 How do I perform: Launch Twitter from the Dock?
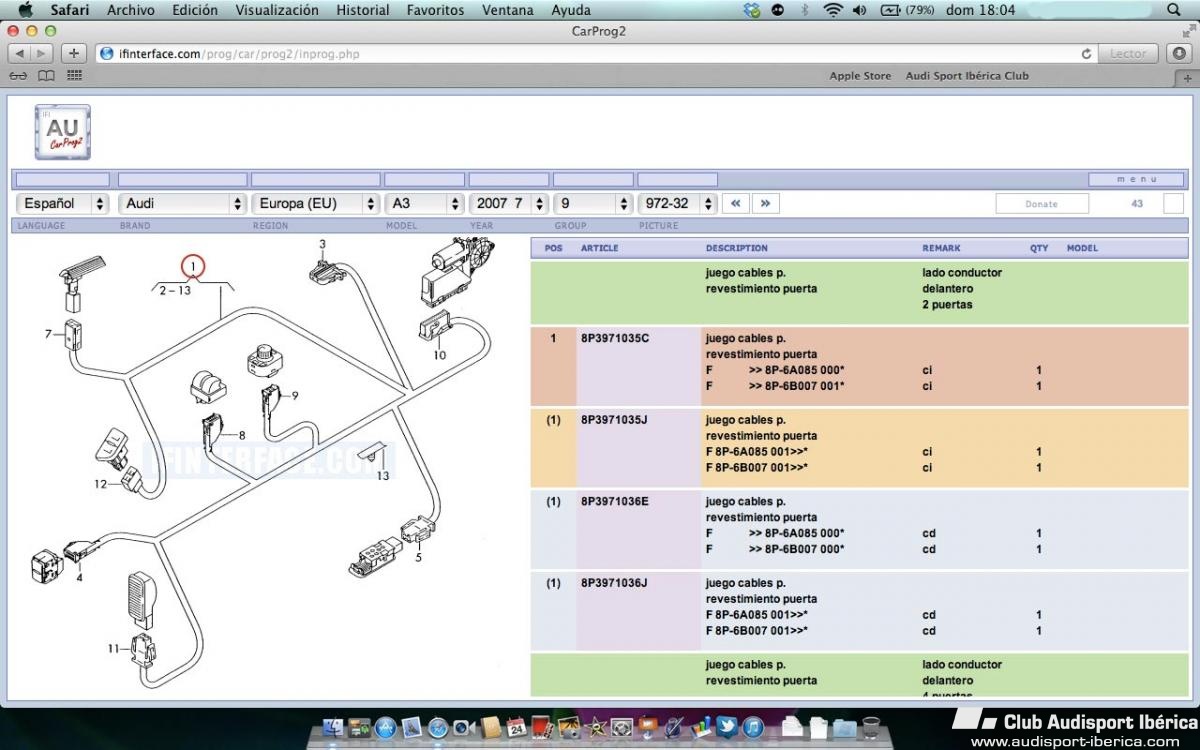726,727
